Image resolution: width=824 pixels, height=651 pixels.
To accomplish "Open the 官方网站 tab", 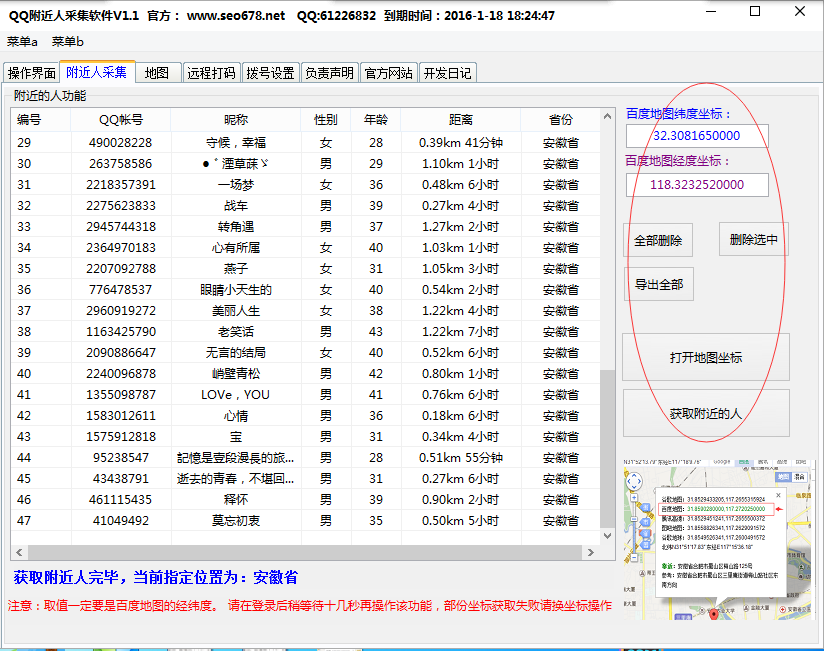I will pyautogui.click(x=388, y=73).
